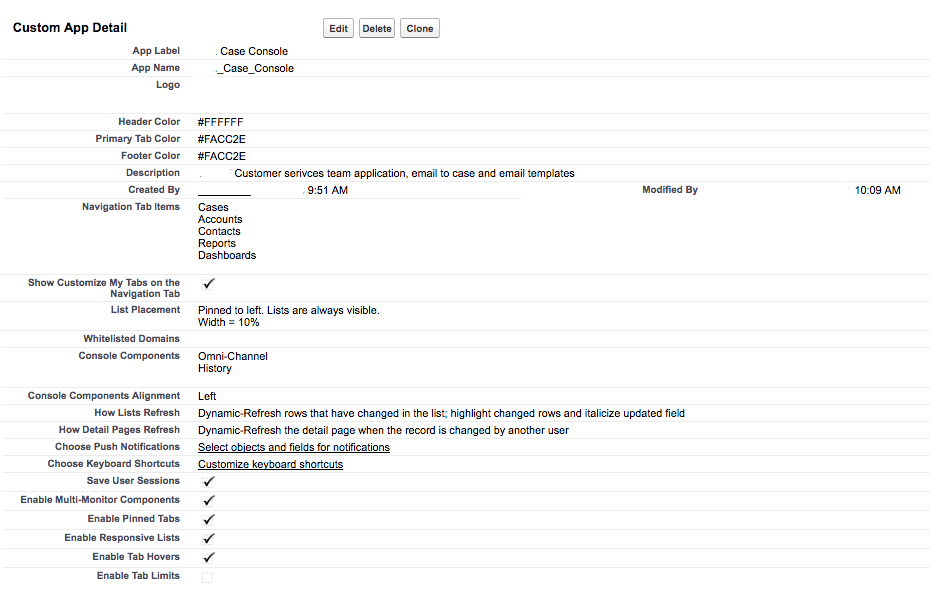Toggle Enable Multi-Monitor Components checkmark
This screenshot has height=613, width=930.
[x=208, y=500]
